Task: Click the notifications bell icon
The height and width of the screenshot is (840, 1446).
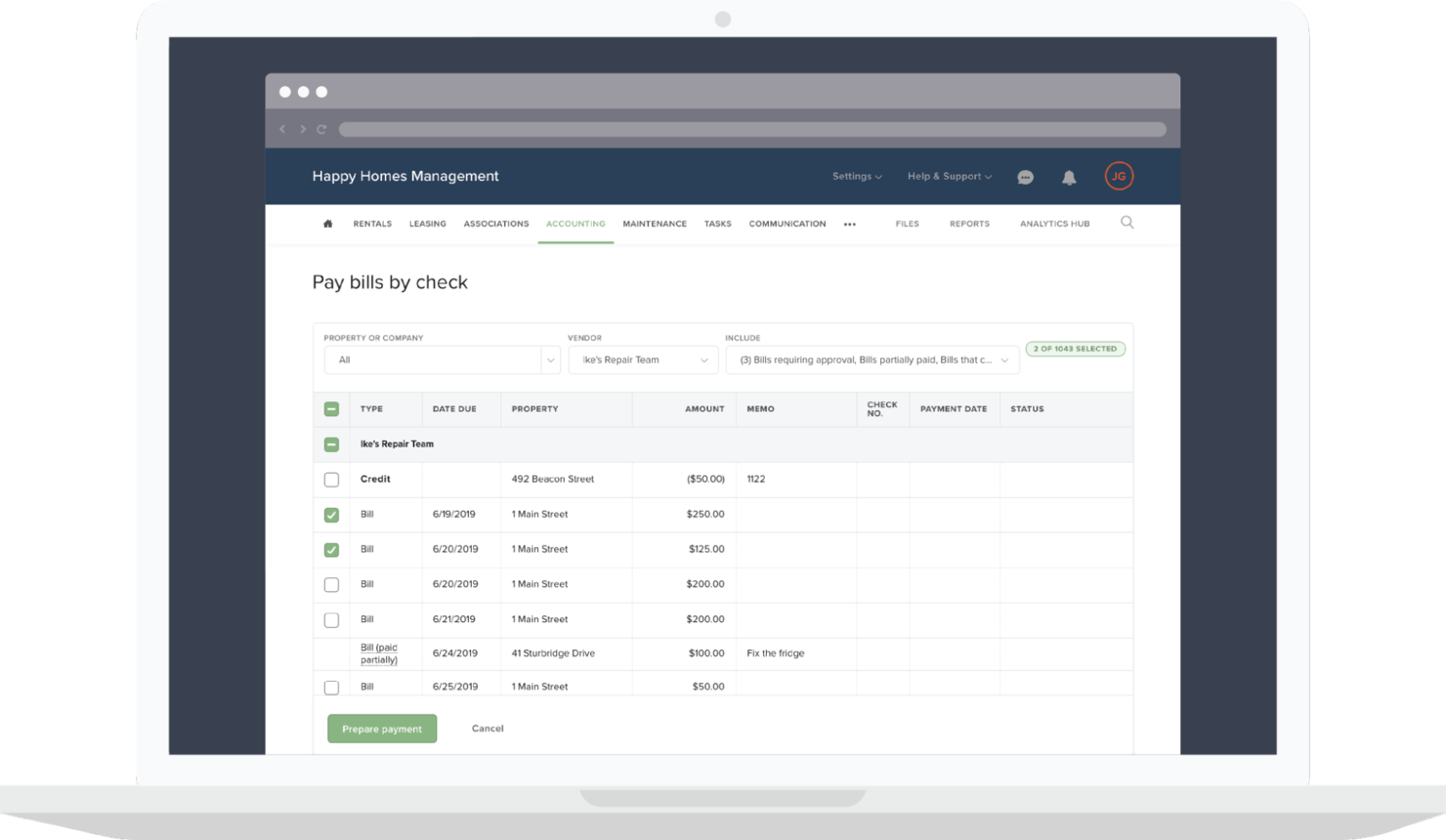Action: 1069,176
